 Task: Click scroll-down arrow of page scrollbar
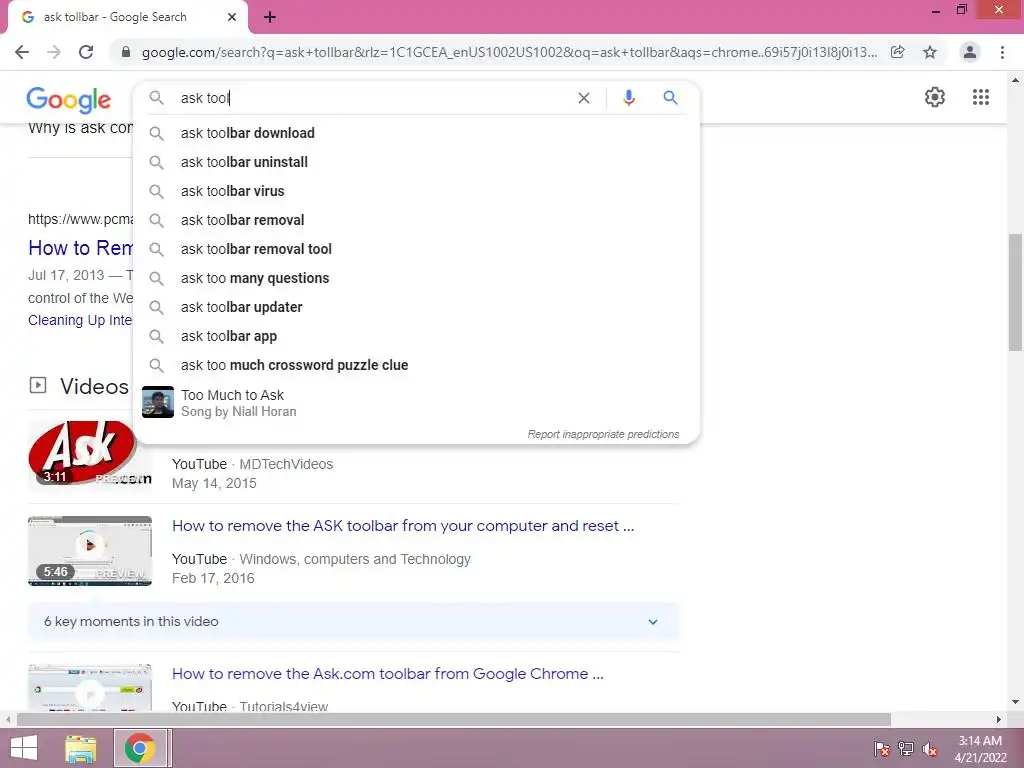point(1015,702)
